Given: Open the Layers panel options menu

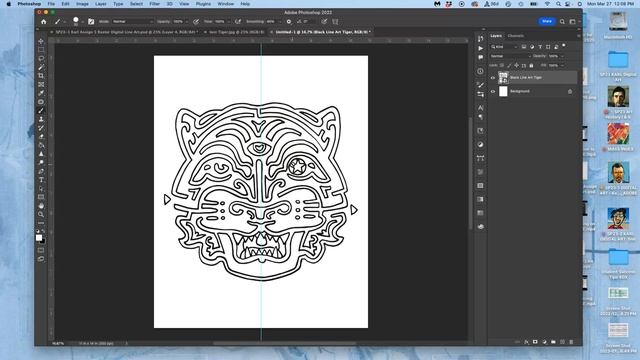Looking at the screenshot, I should [x=578, y=36].
